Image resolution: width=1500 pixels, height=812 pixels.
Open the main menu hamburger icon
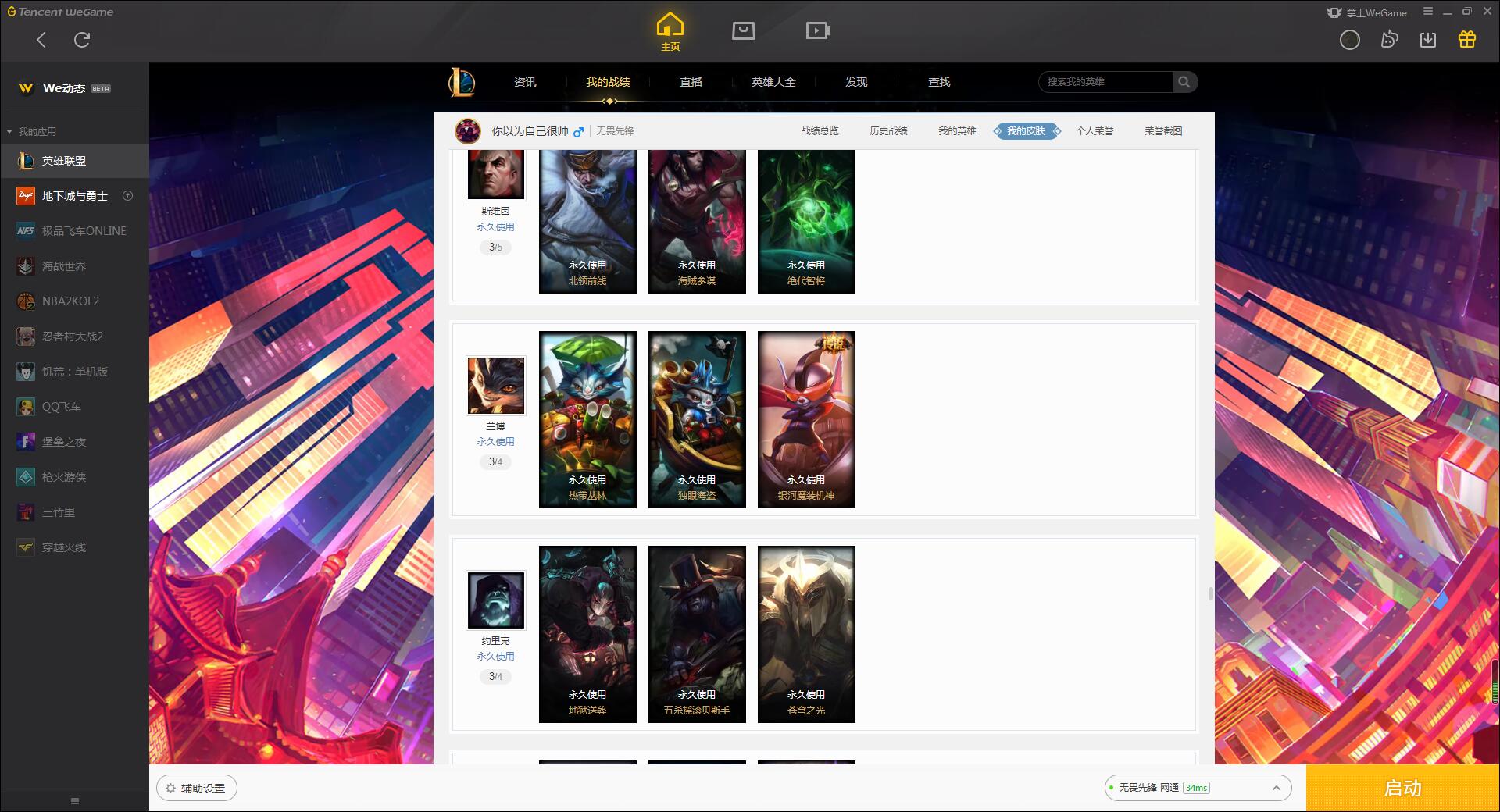[x=1428, y=12]
